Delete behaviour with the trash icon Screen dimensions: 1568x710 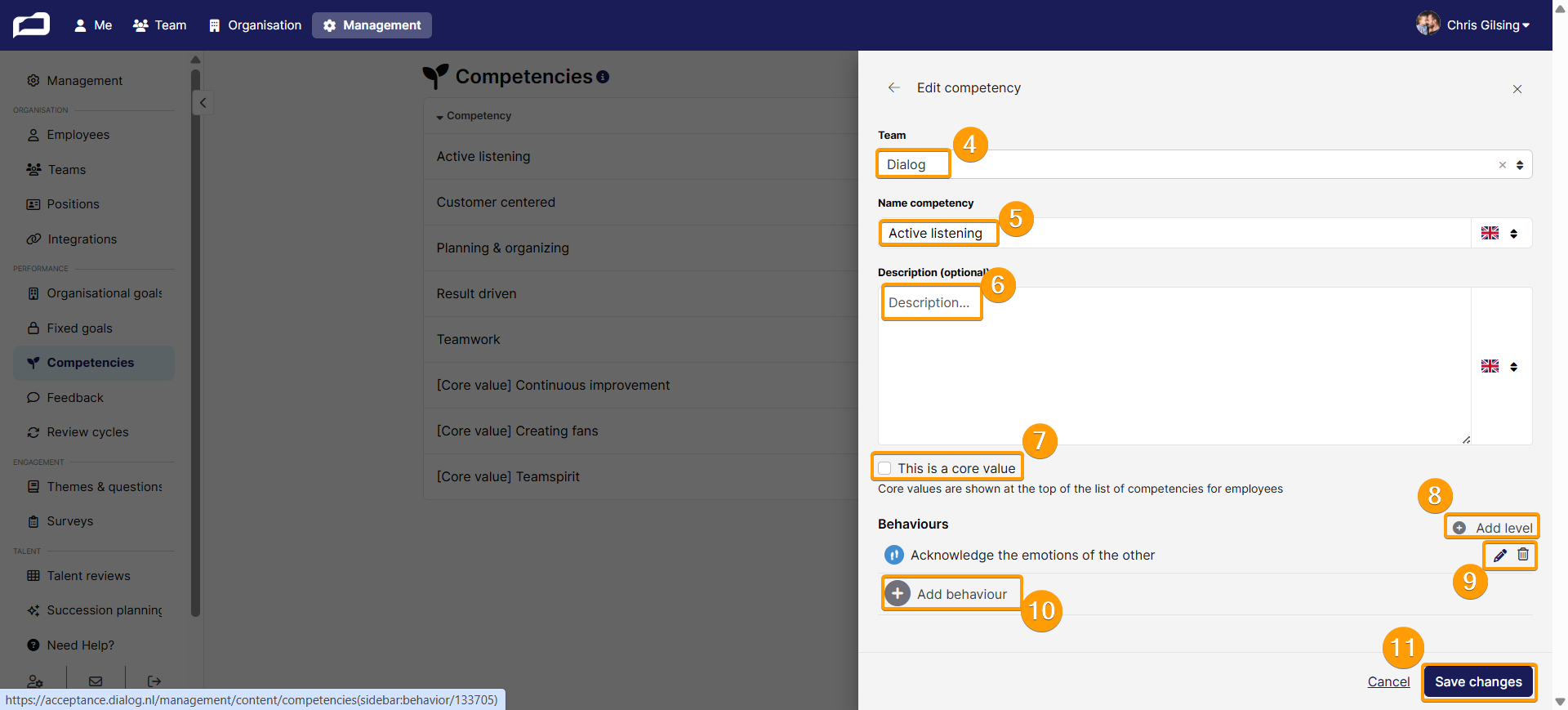pyautogui.click(x=1523, y=555)
